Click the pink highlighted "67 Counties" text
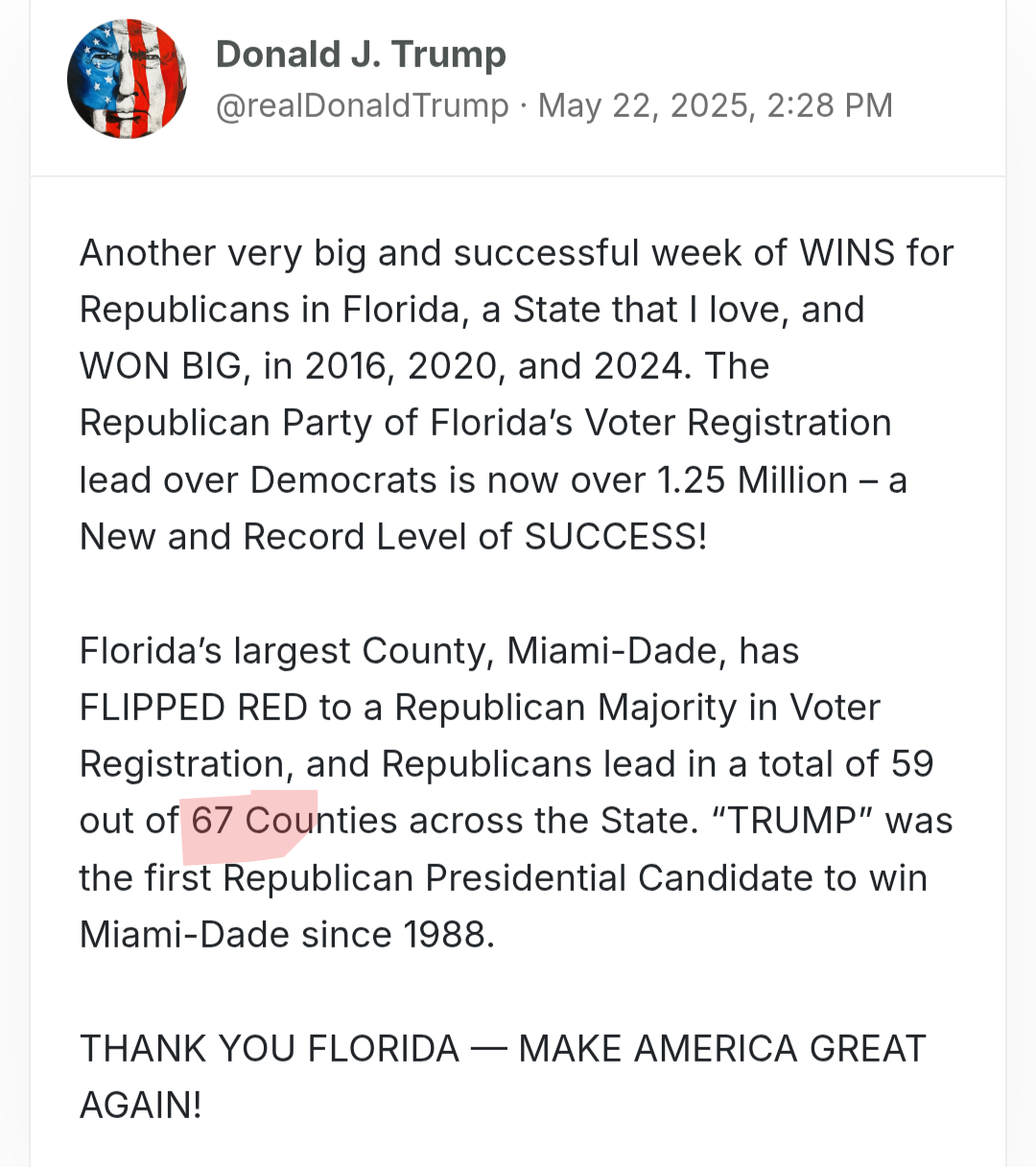Viewport: 1036px width, 1167px height. pos(249,822)
